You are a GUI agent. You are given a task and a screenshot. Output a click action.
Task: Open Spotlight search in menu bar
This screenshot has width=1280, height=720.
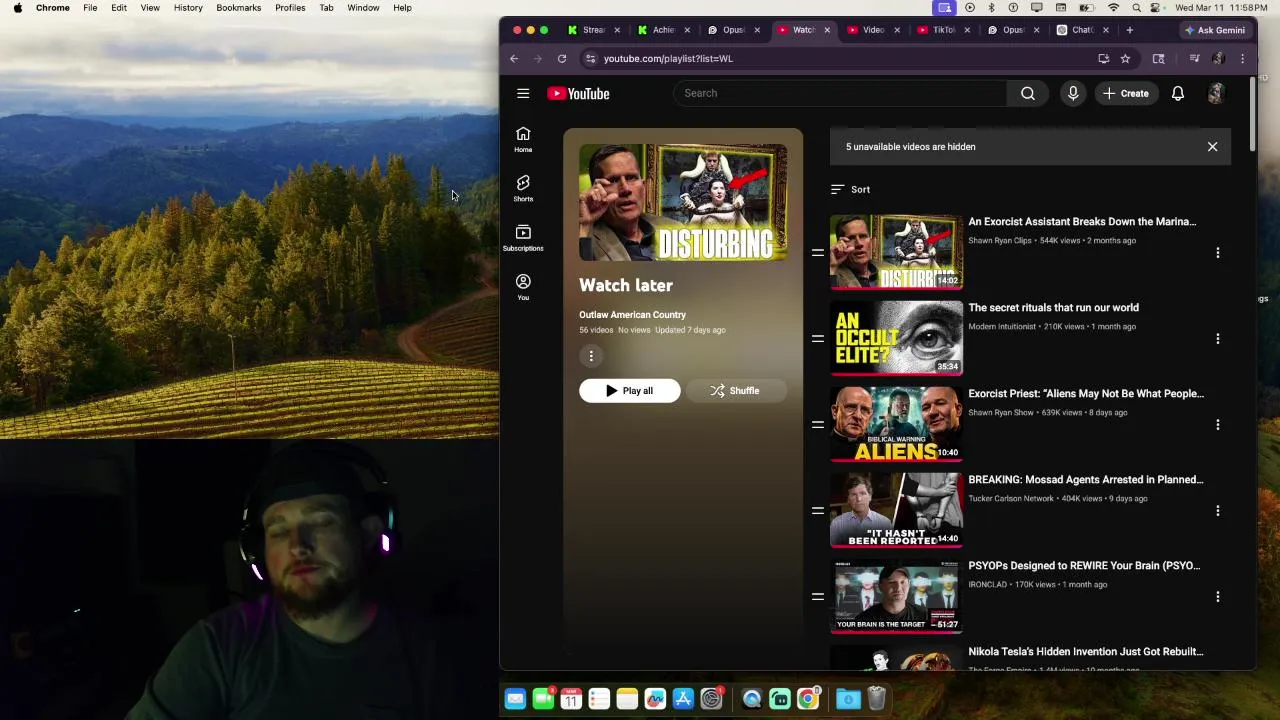pos(1136,8)
